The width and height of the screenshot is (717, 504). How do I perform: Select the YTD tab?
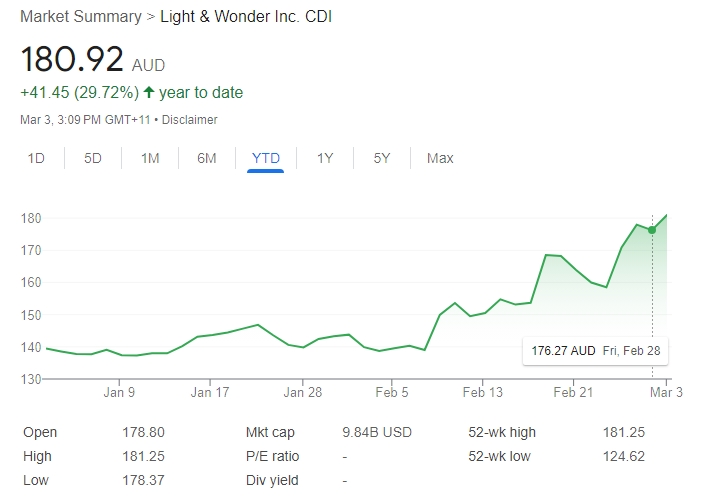pos(266,158)
